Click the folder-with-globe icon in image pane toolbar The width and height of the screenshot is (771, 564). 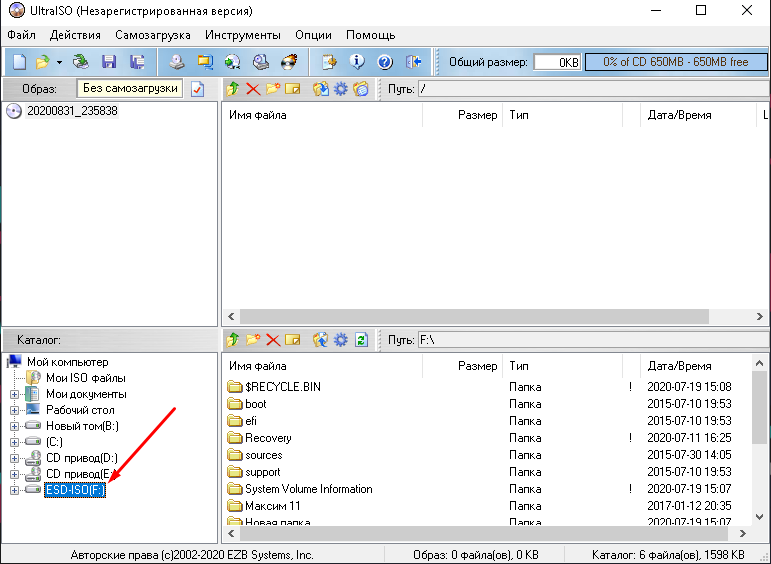[361, 89]
